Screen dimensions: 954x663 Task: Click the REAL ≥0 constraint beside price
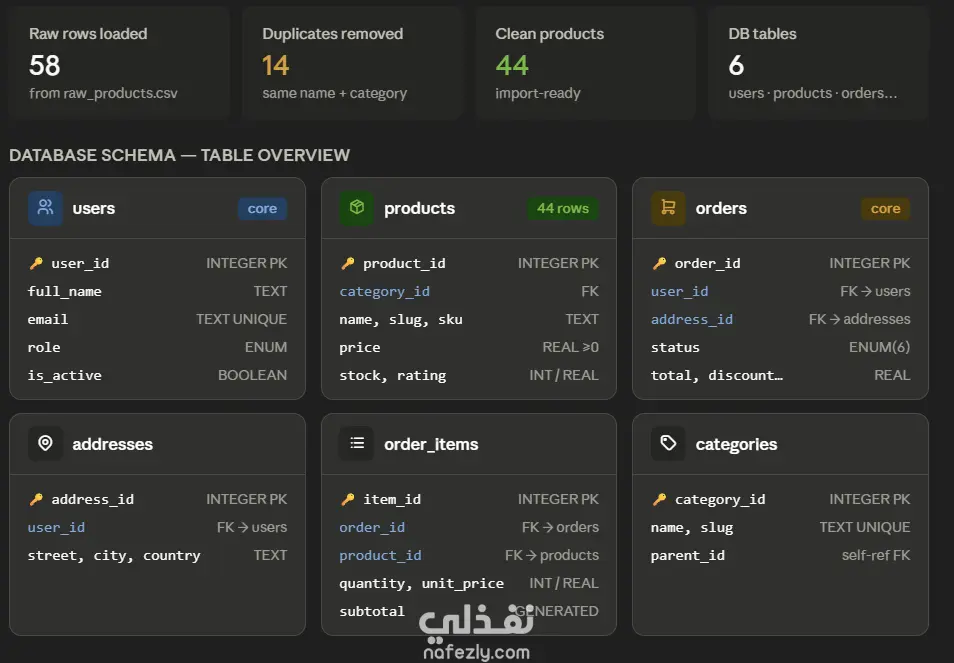[571, 347]
